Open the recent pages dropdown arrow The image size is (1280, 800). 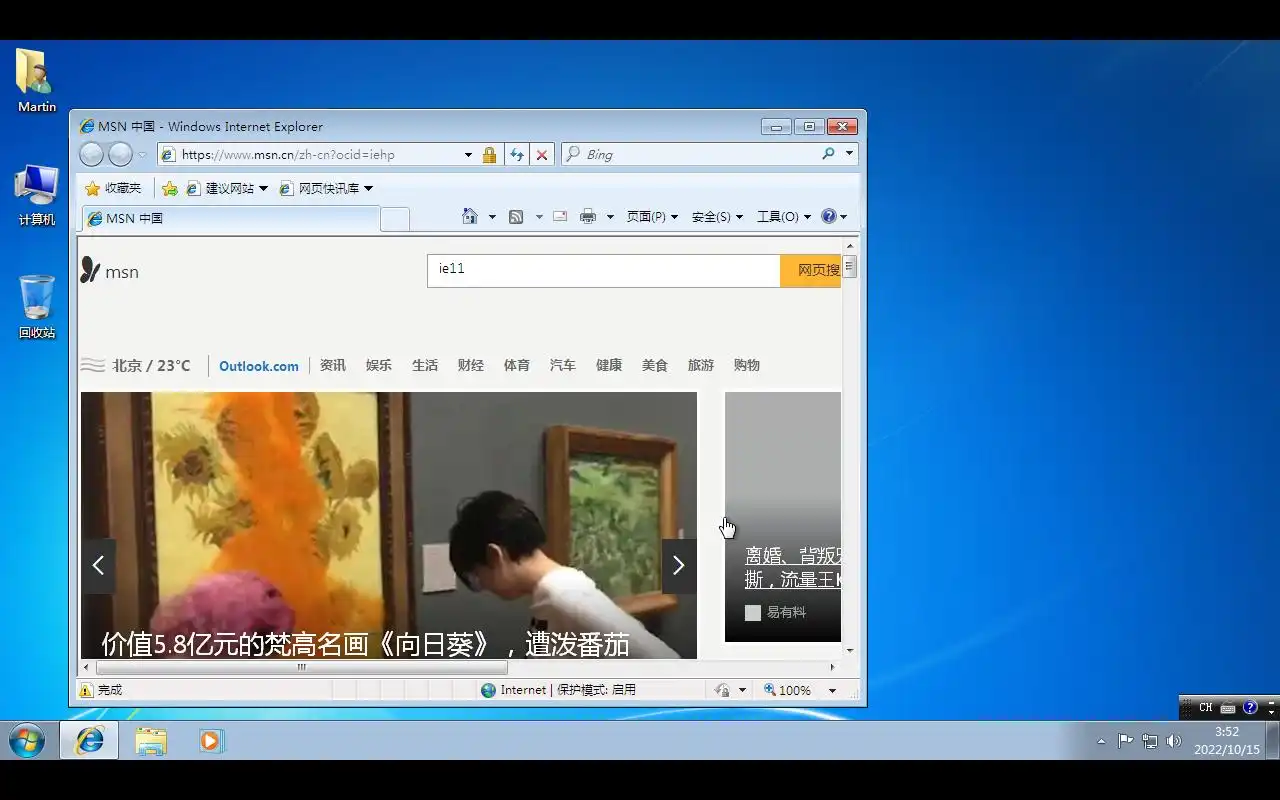pyautogui.click(x=142, y=155)
